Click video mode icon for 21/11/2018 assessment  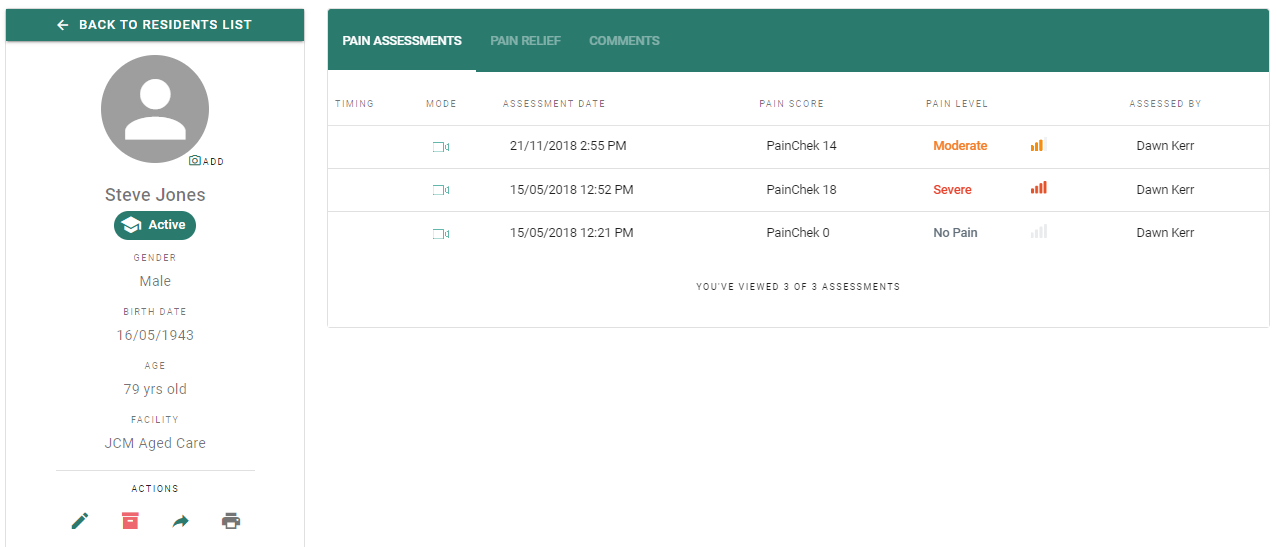[x=441, y=147]
